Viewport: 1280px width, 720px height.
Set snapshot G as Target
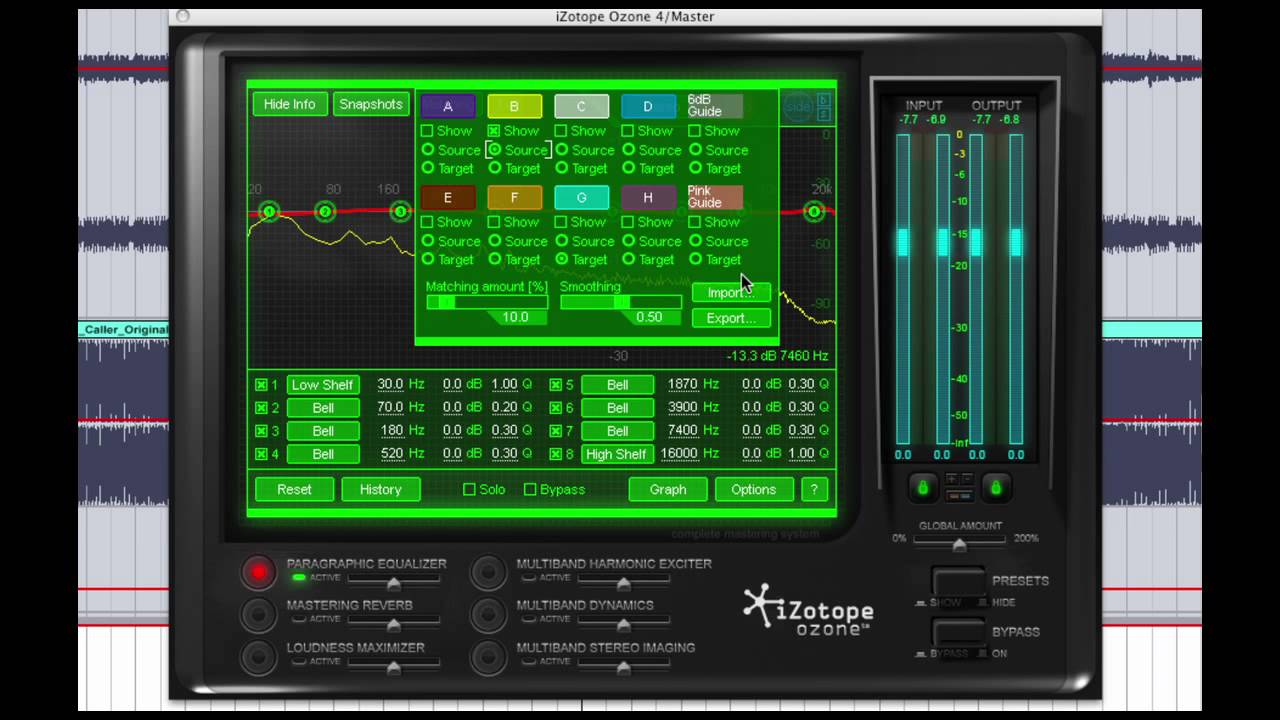coord(562,259)
